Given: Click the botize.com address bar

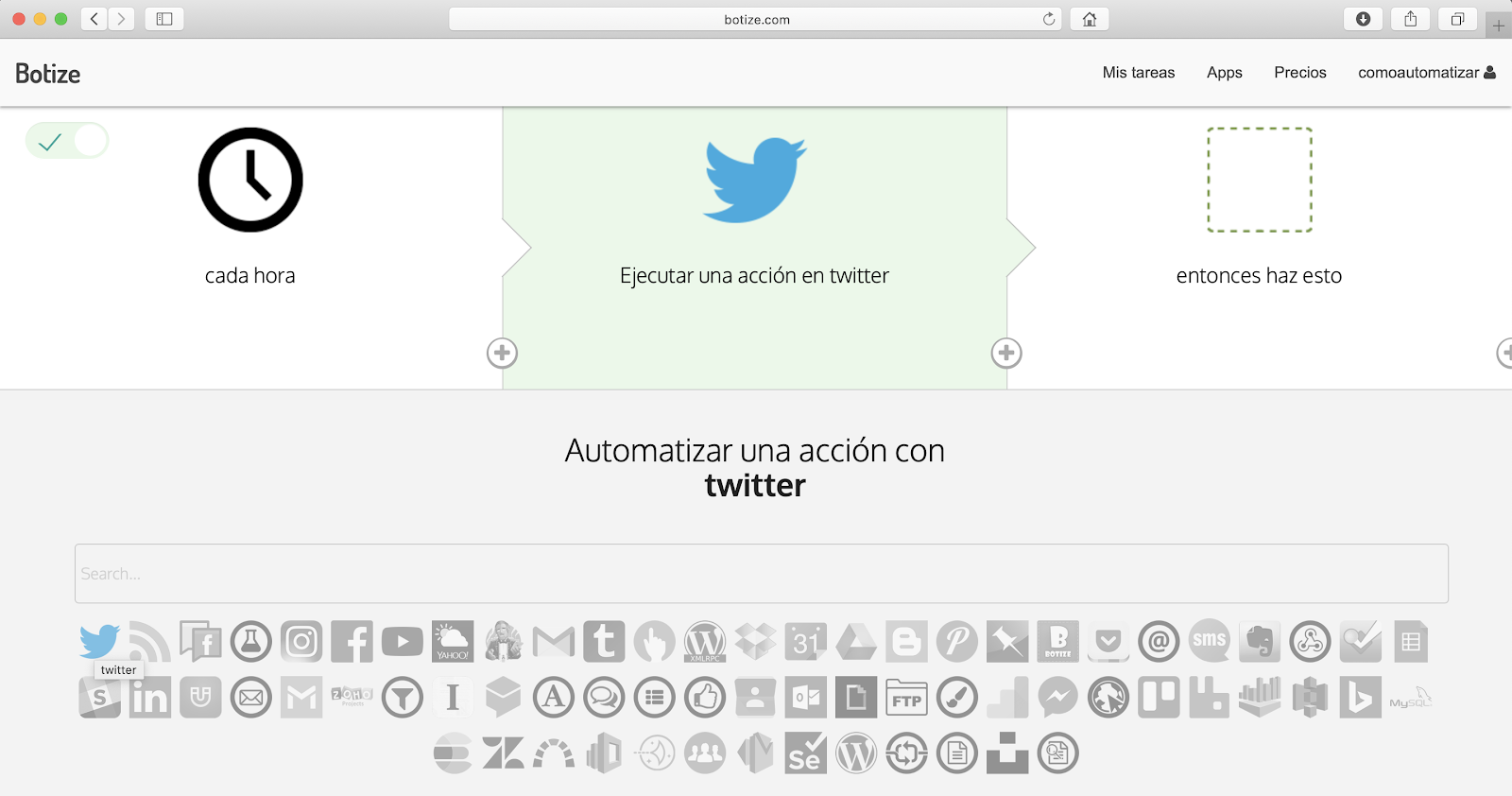Looking at the screenshot, I should [x=756, y=19].
